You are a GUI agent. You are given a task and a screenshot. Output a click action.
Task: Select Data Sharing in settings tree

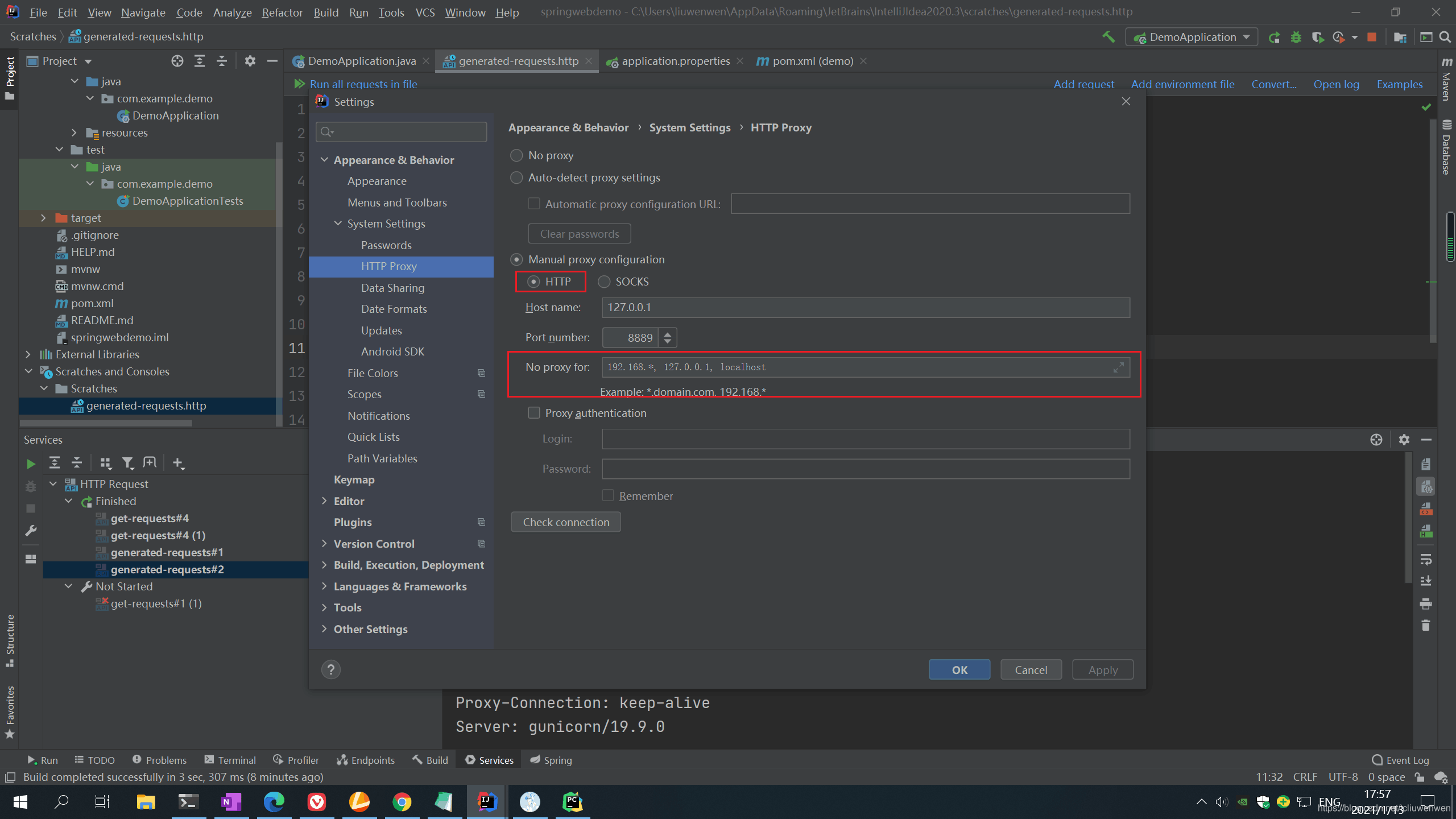pyautogui.click(x=392, y=288)
